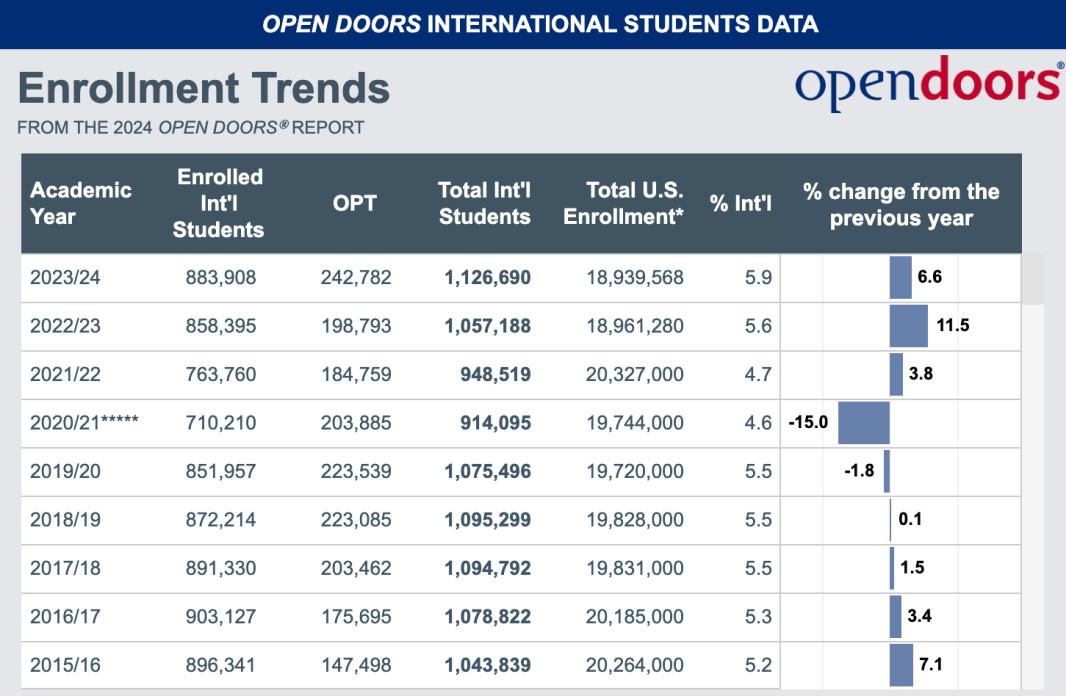Image resolution: width=1066 pixels, height=696 pixels.
Task: Click U.S. enrollment value 20,327,000
Action: (635, 374)
